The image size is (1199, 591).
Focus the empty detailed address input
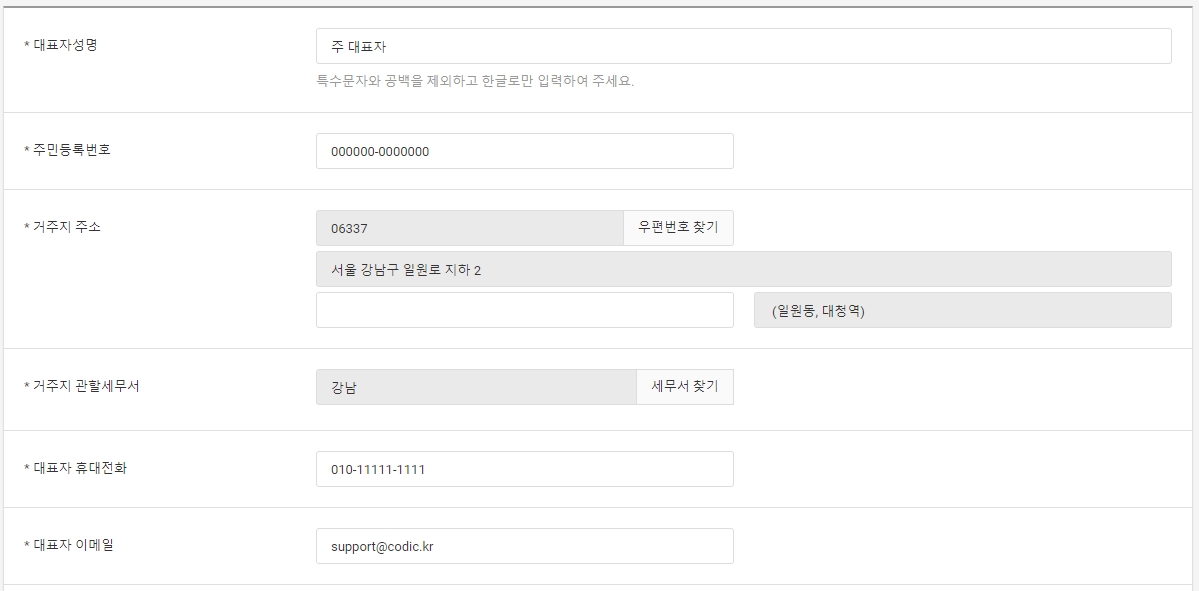(x=525, y=310)
